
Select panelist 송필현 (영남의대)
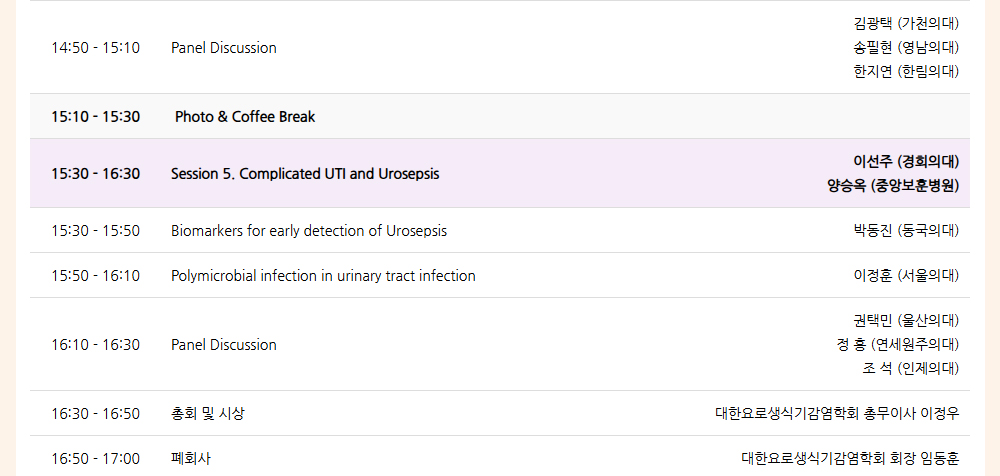[906, 48]
